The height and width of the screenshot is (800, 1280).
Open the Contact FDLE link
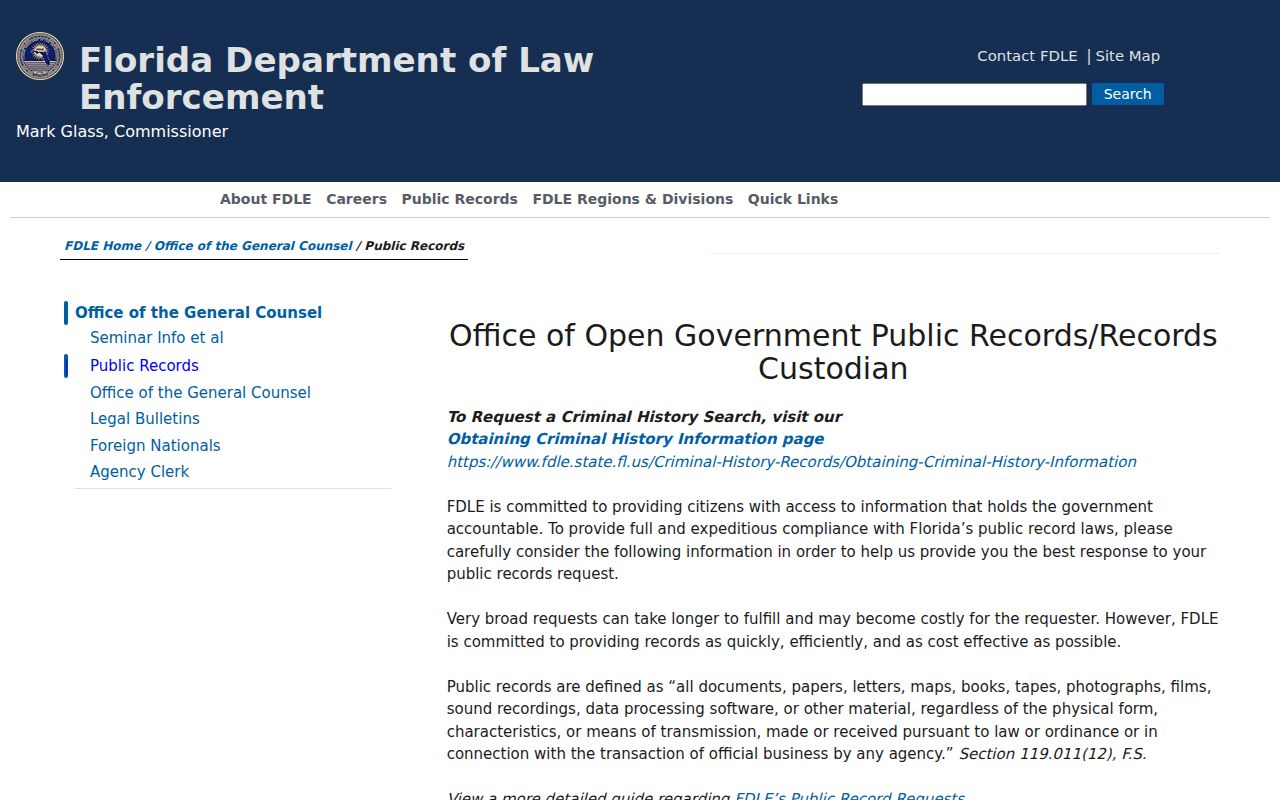tap(1027, 56)
